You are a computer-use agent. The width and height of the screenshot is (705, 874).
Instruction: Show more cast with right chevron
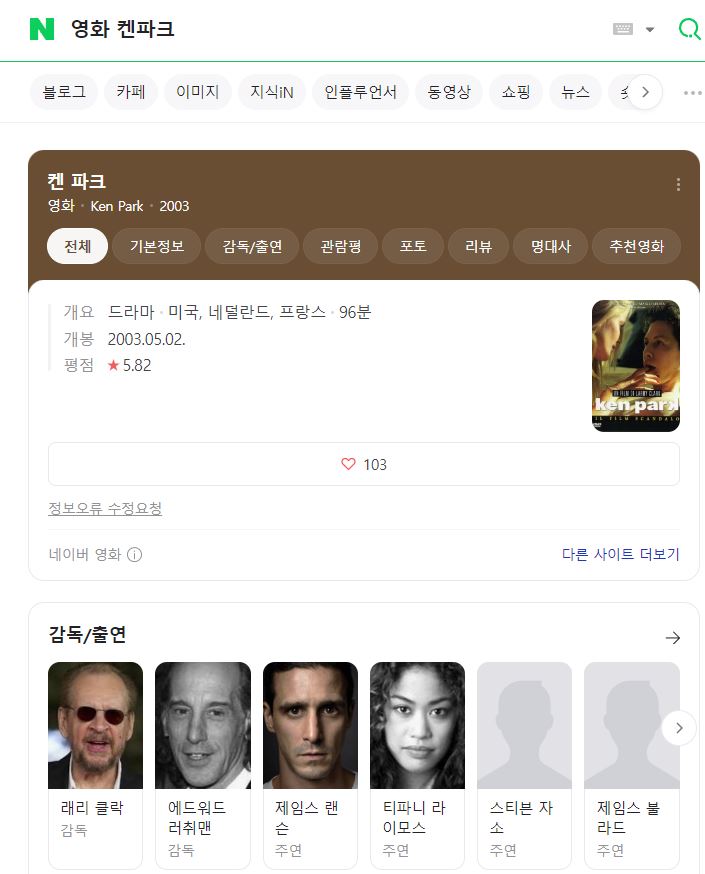pos(678,728)
